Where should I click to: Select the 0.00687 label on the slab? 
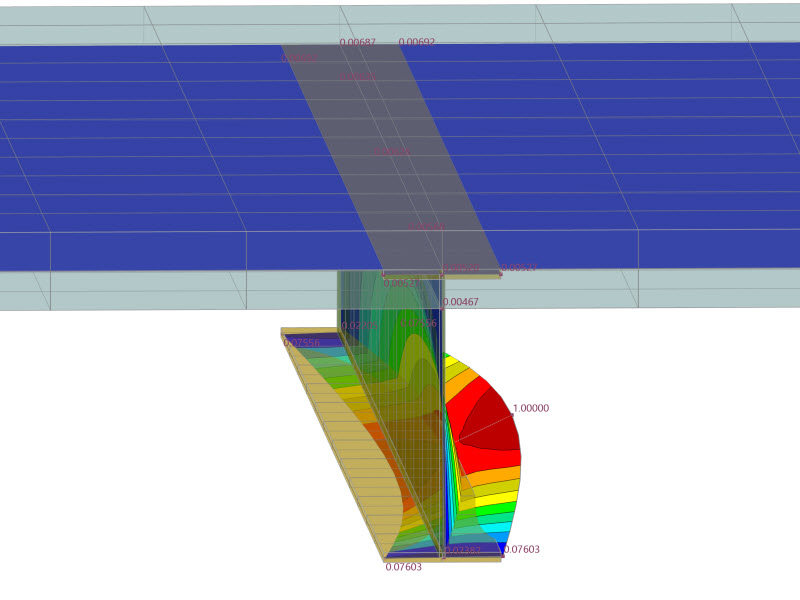pyautogui.click(x=360, y=41)
